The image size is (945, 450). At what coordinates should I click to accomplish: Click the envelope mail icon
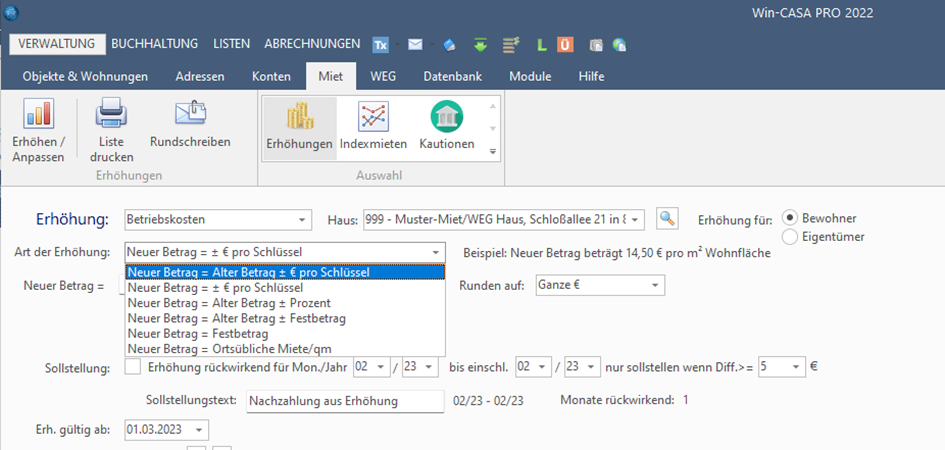pos(415,44)
